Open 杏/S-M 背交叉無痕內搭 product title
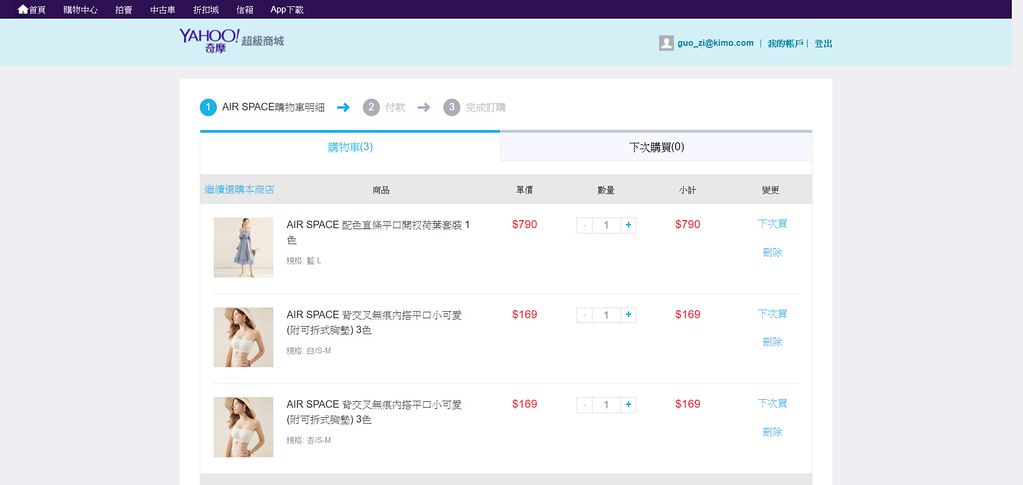Viewport: 1023px width, 485px height. coord(374,413)
